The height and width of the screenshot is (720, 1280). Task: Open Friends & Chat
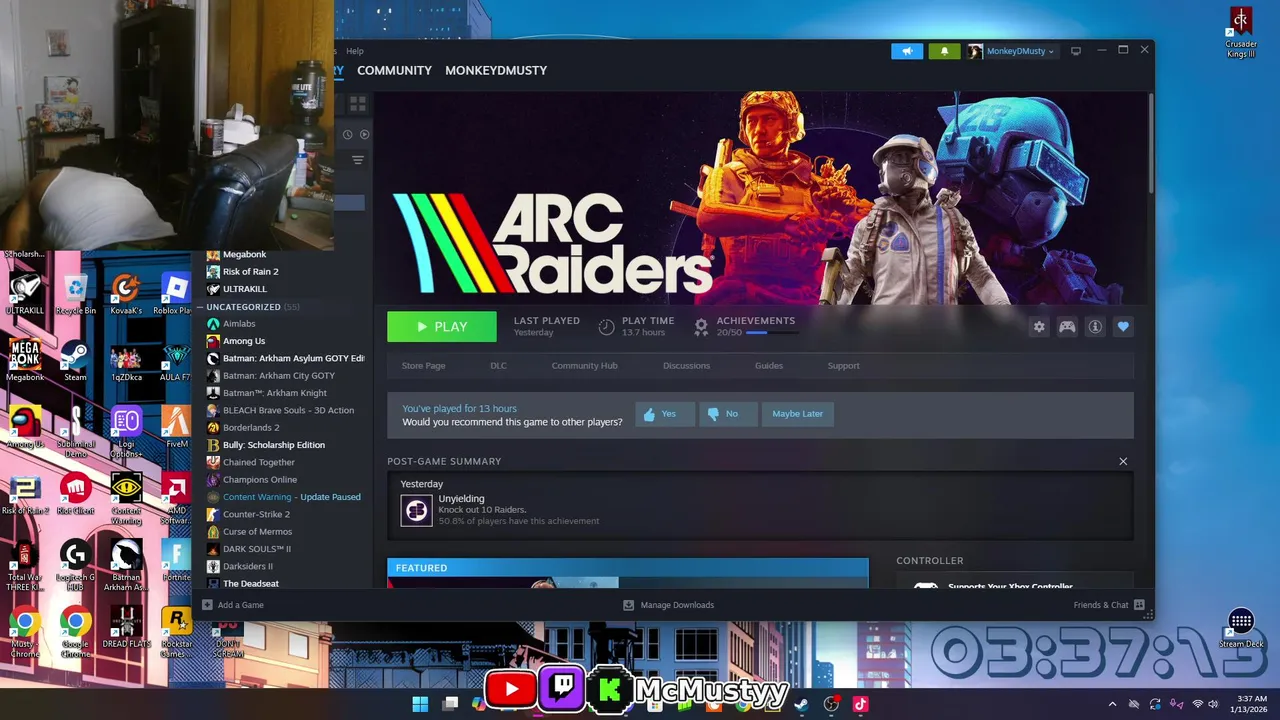click(1109, 605)
